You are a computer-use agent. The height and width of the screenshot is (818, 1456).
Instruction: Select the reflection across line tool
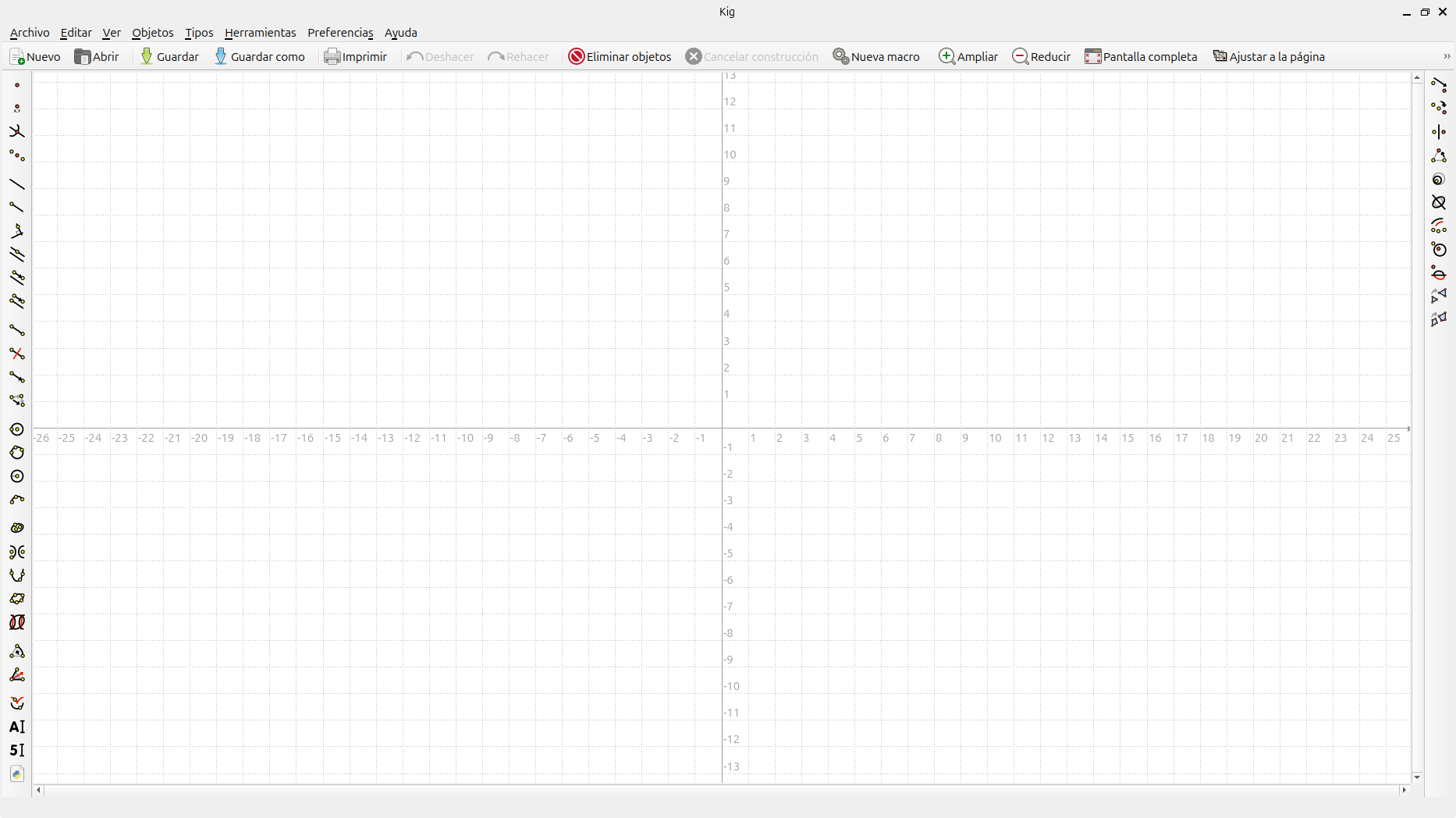[x=1439, y=132]
